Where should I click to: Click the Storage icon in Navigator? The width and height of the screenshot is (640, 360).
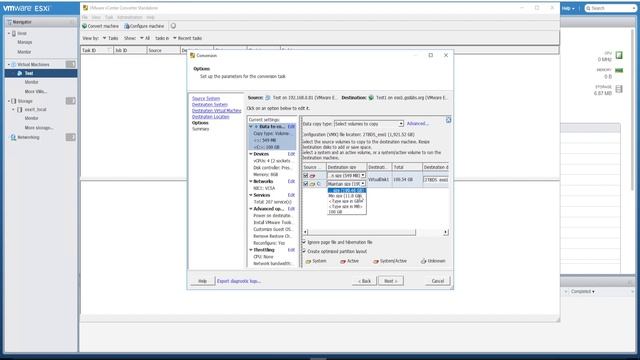pos(14,101)
